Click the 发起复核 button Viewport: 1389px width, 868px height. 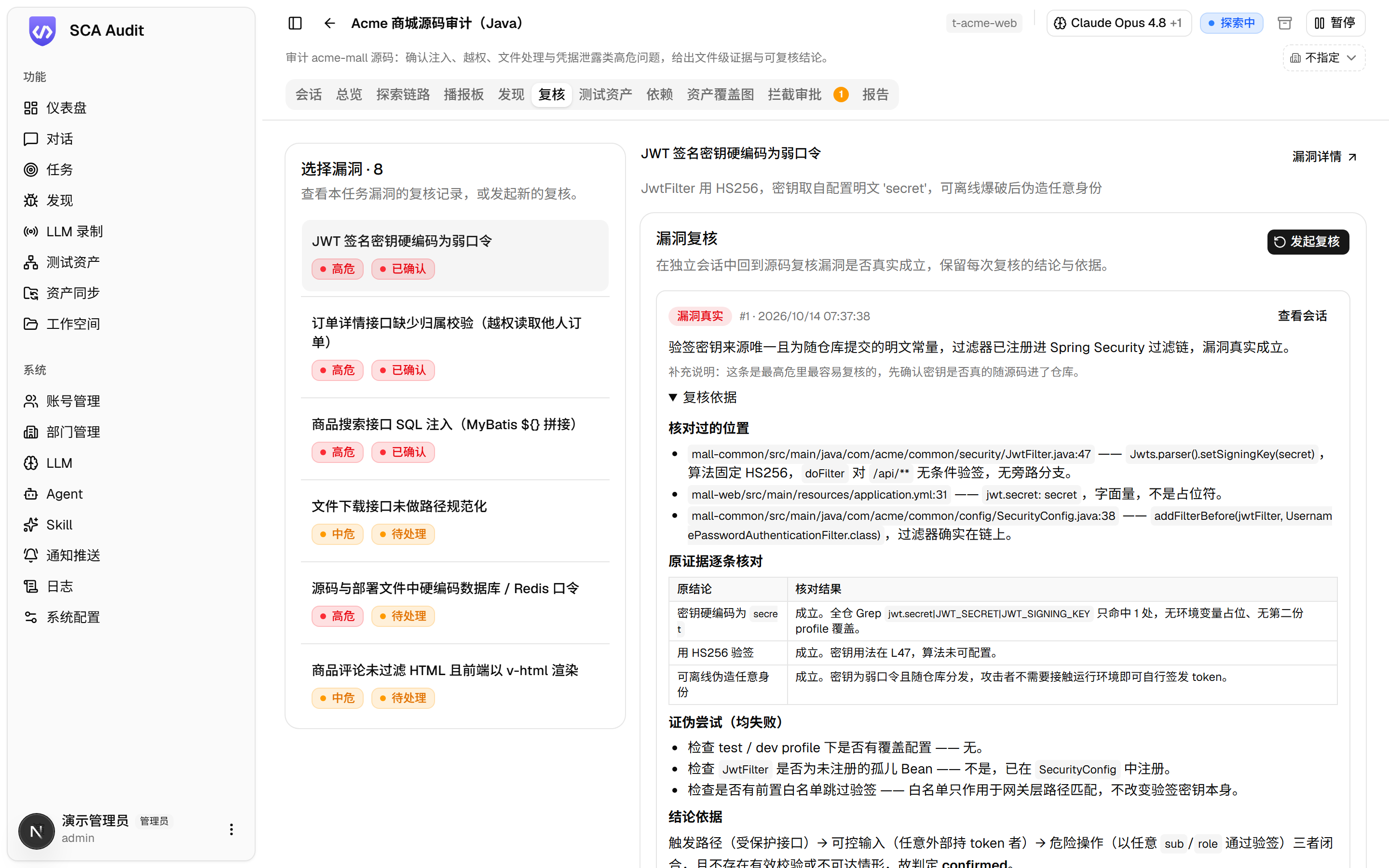point(1307,242)
